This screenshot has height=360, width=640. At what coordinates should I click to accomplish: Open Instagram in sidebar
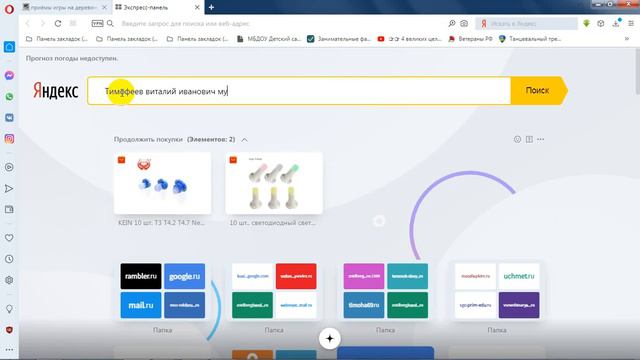(9, 139)
